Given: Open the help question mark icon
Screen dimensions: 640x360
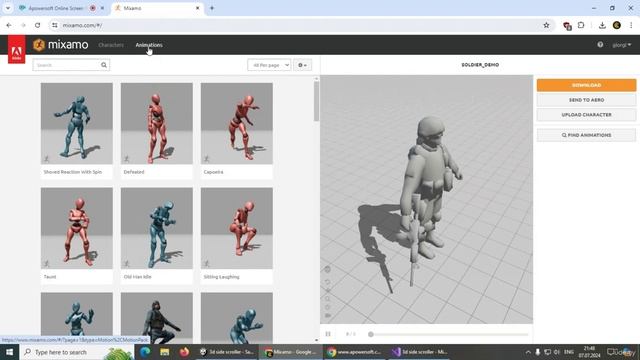Looking at the screenshot, I should pos(600,44).
